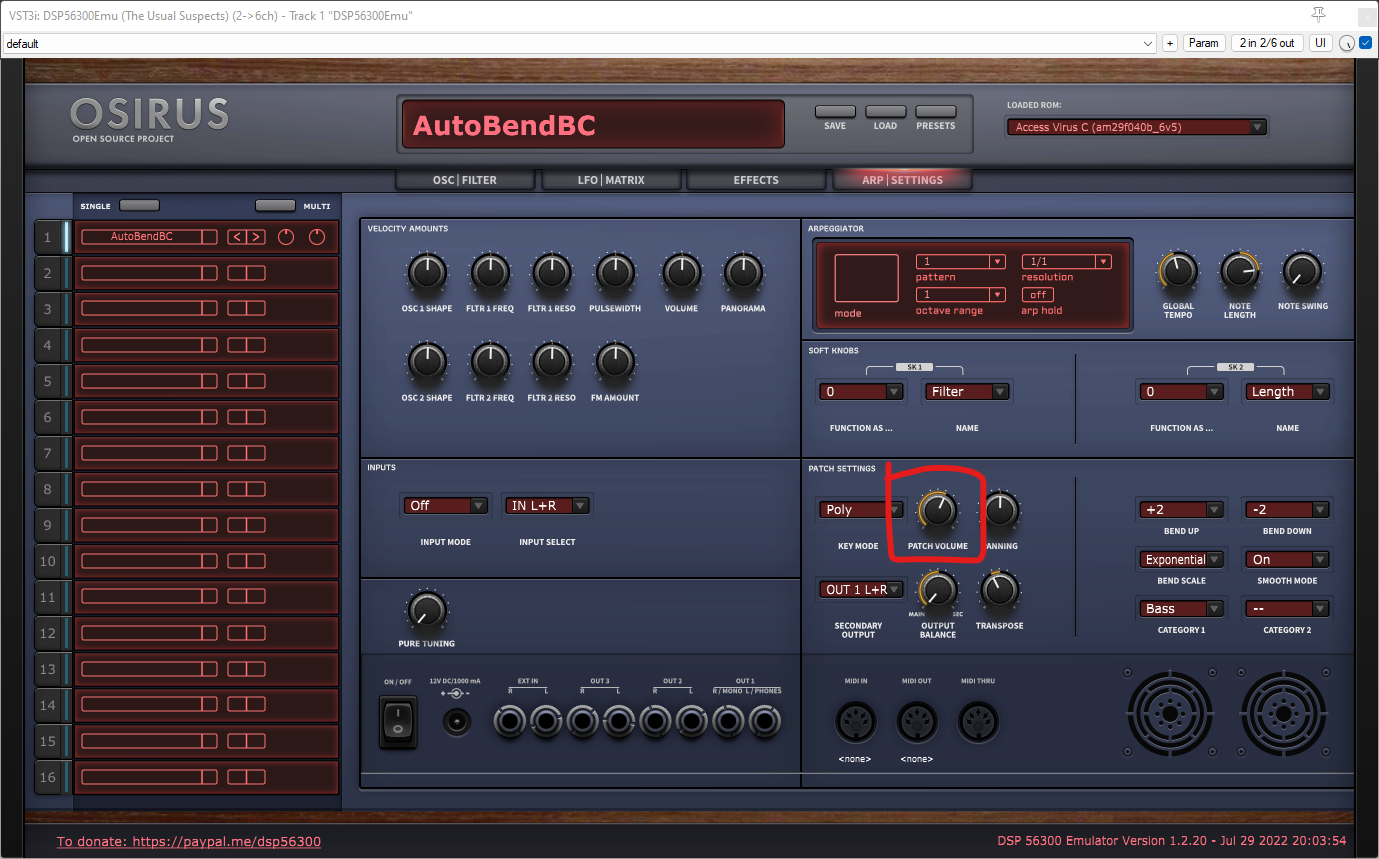Image resolution: width=1379 pixels, height=859 pixels.
Task: Click the Pulsewidth velocity knob
Action: (615, 273)
